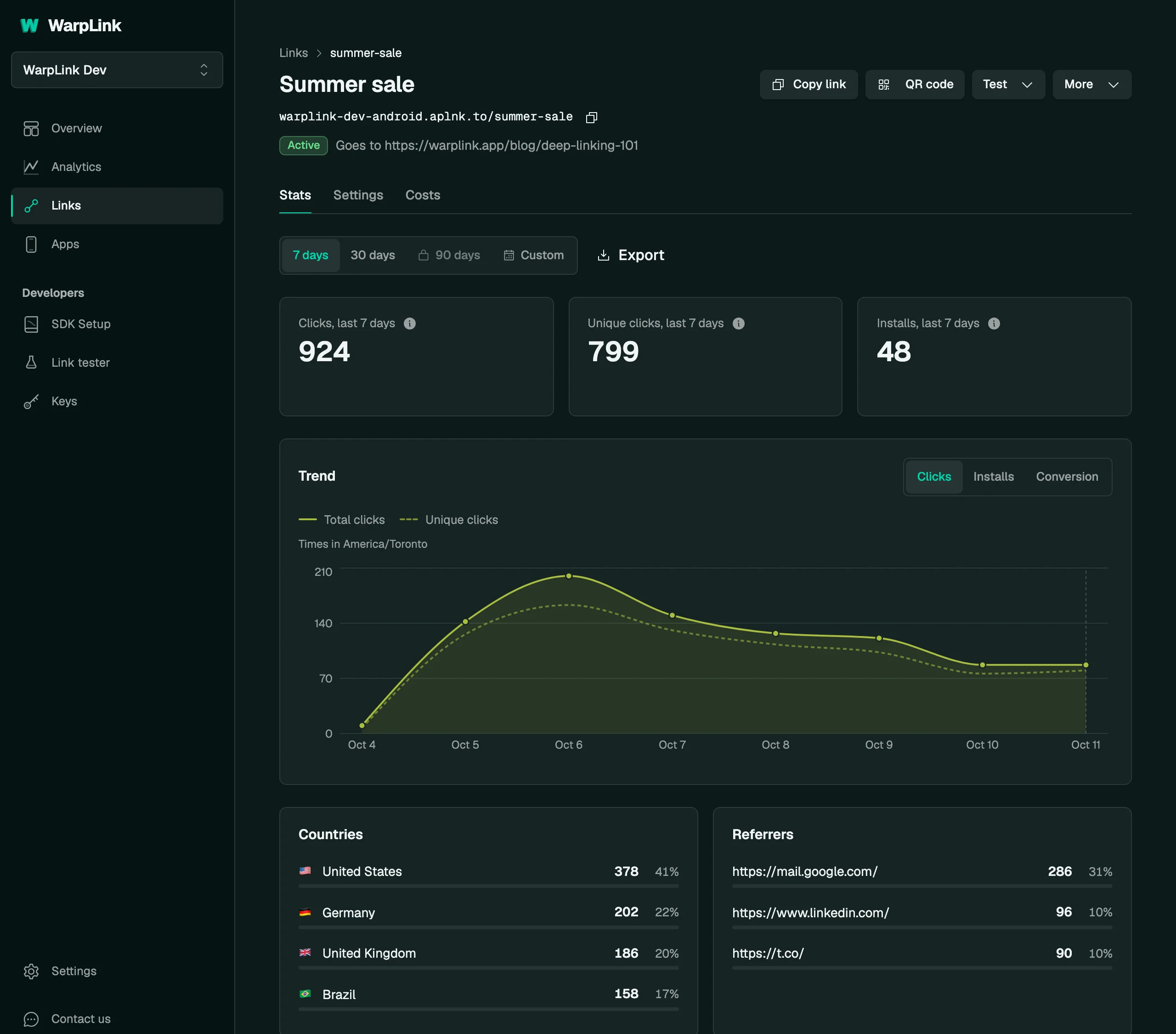Open Settings from the sidebar bottom
Screen dimensions: 1176x1034
(117, 971)
